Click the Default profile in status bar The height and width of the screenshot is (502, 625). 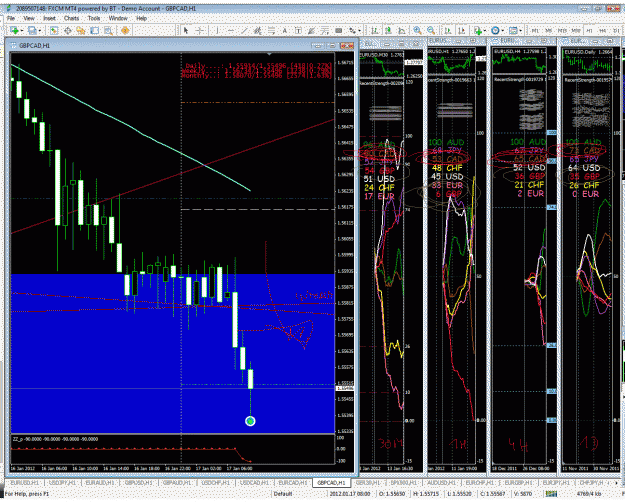click(x=283, y=494)
